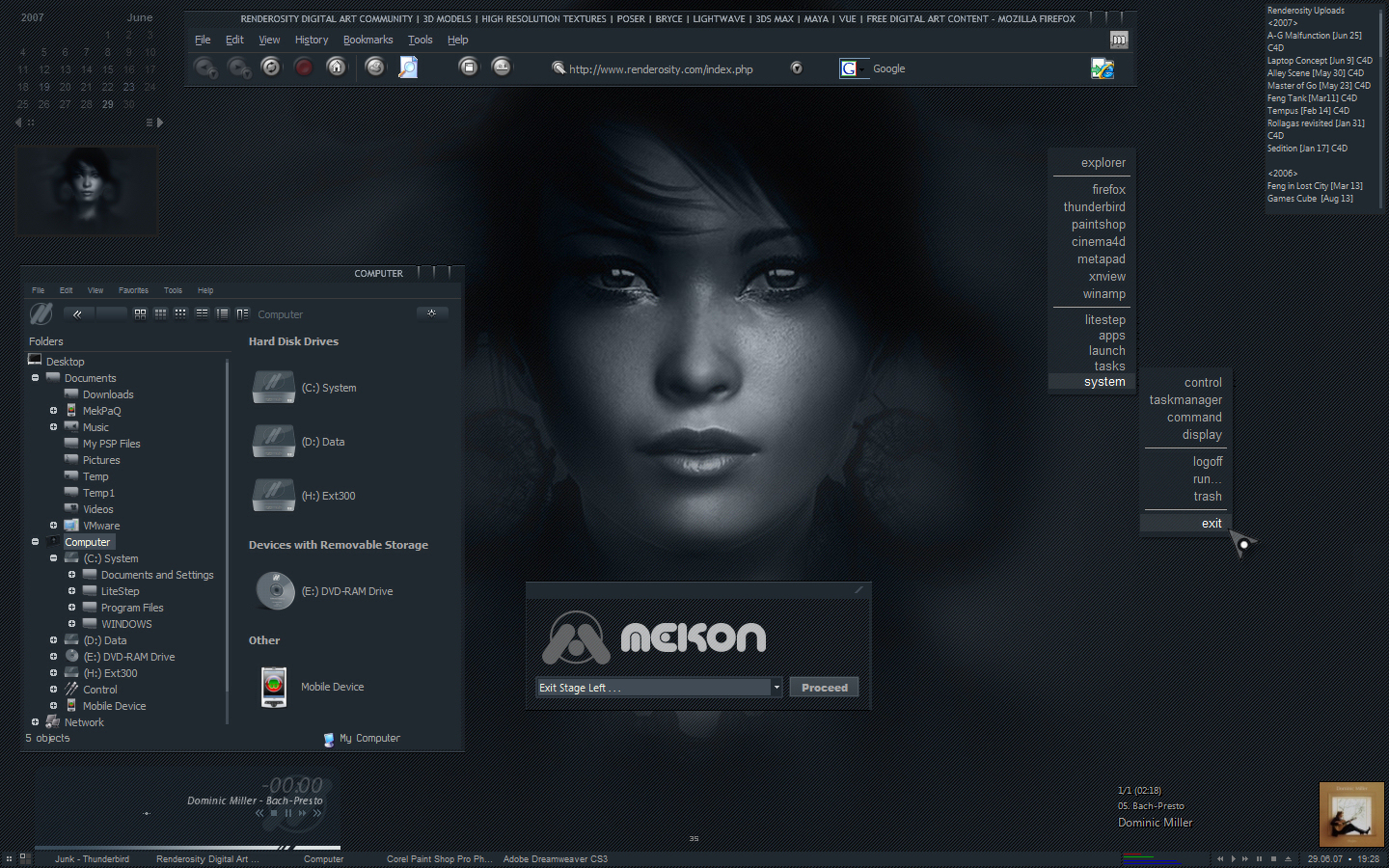Click the throbber icon right of Firefox's menu bar
1389x868 pixels.
tap(1119, 40)
